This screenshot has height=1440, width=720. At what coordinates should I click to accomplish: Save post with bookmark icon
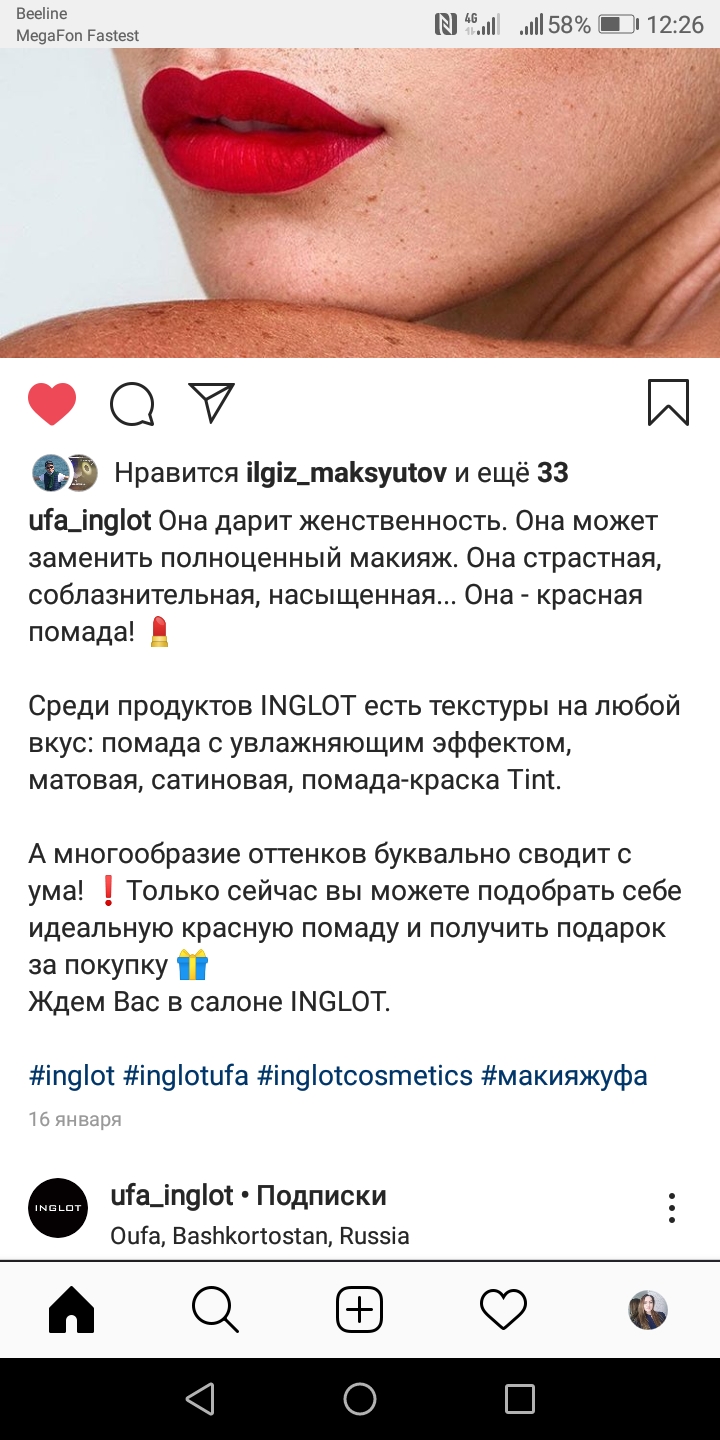click(668, 403)
